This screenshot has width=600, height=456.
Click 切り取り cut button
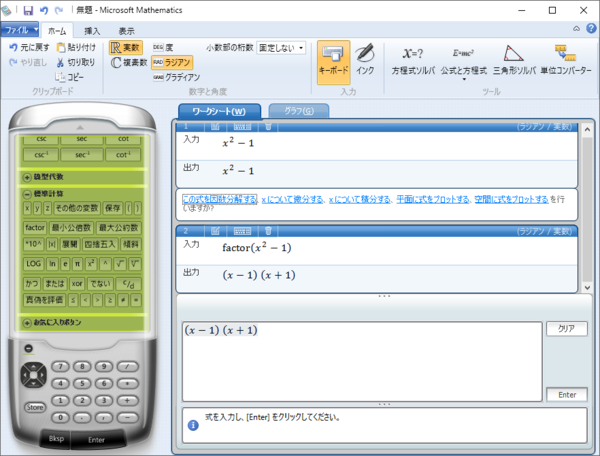pyautogui.click(x=76, y=62)
